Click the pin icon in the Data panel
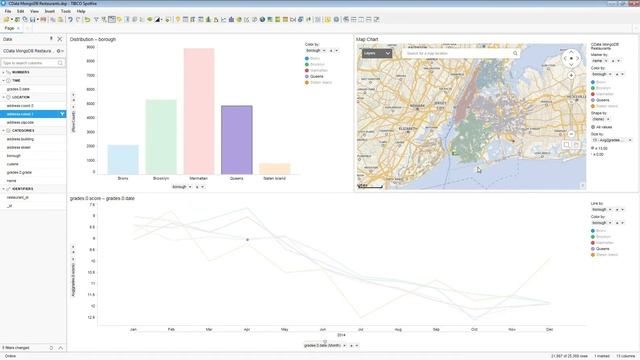The image size is (640, 360). click(51, 39)
